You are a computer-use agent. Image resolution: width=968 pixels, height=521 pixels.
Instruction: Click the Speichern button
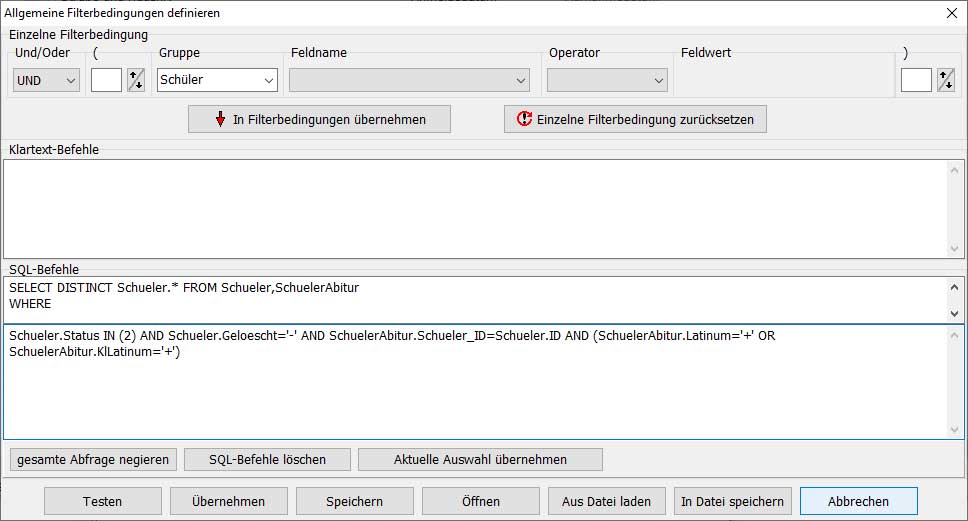click(x=354, y=501)
